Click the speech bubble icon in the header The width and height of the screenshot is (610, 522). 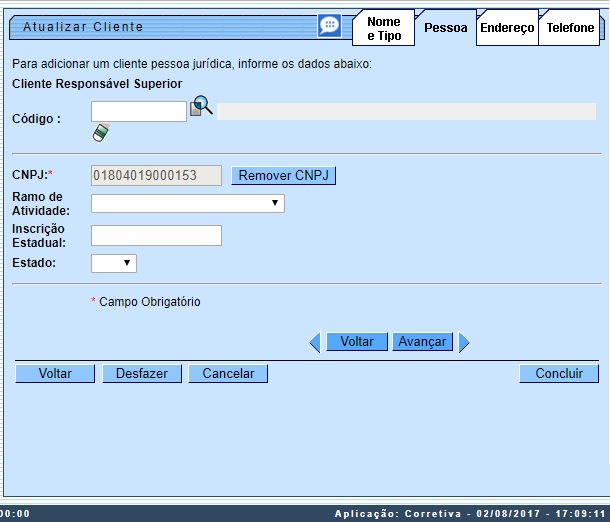(x=329, y=26)
